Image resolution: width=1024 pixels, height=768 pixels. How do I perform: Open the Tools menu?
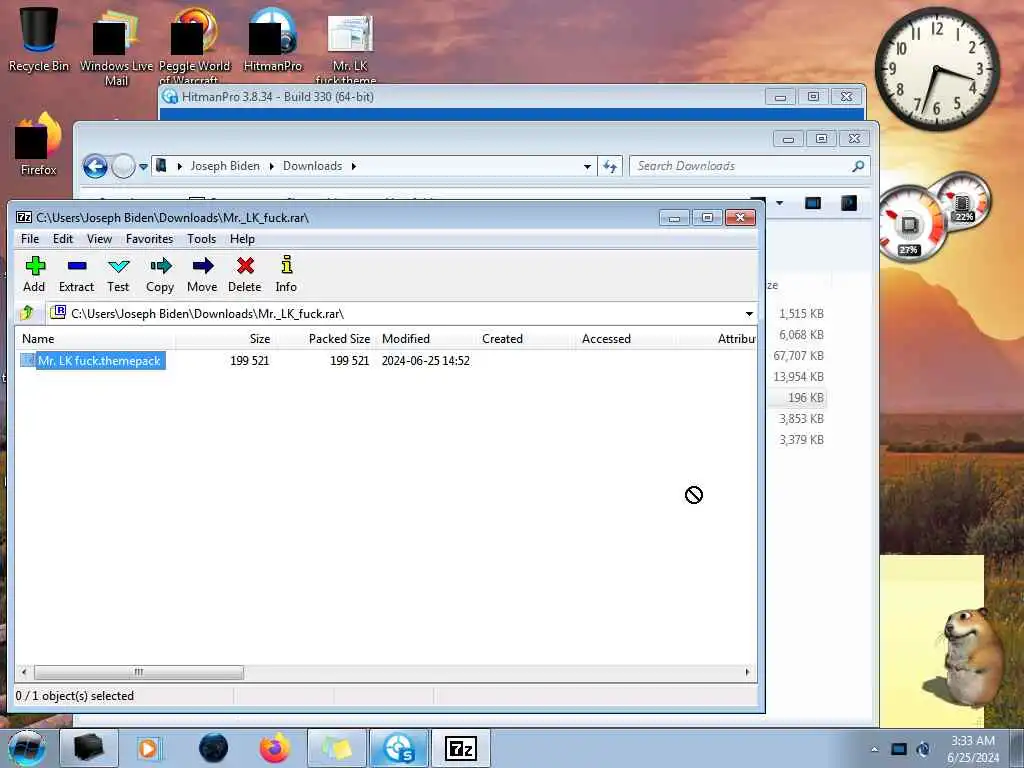pos(202,239)
